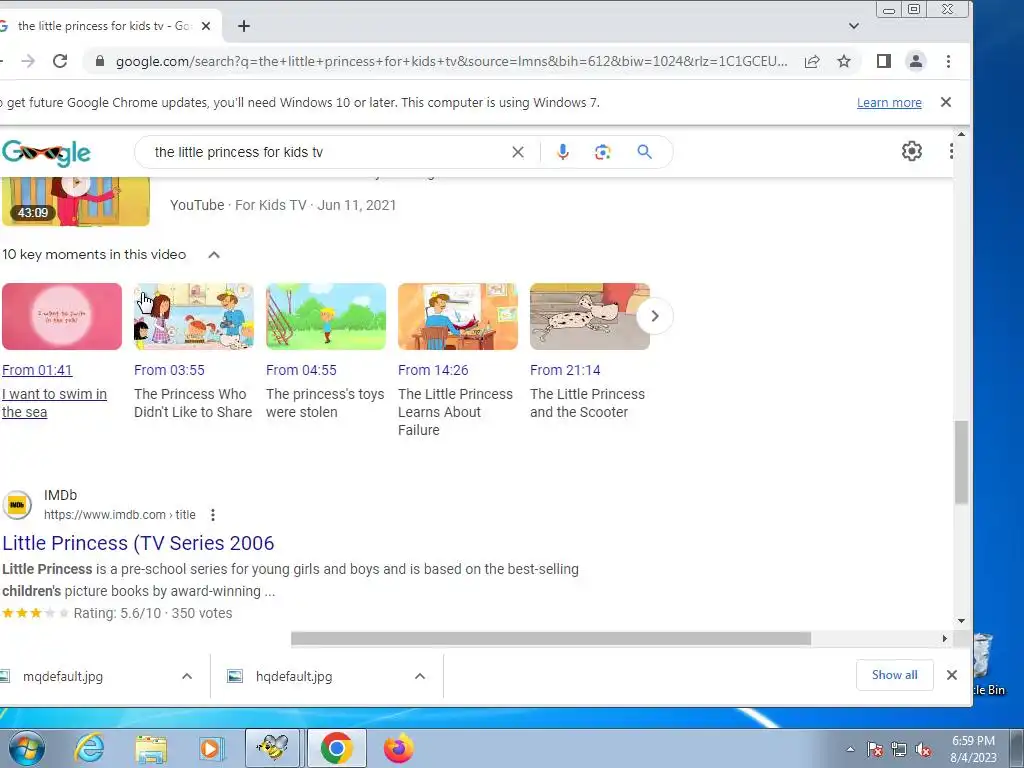Viewport: 1024px width, 768px height.
Task: Open Little Princess (TV Series 2006 result
Action: click(x=138, y=543)
